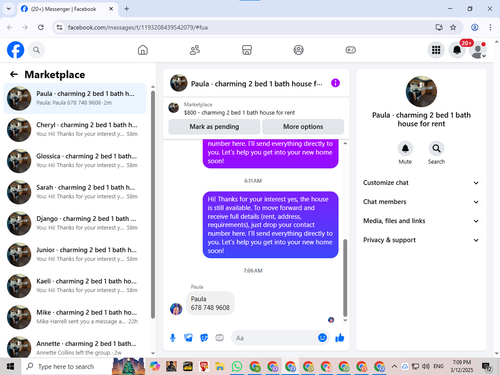Open the $800 charming 2 bed listing link
This screenshot has height=375, width=500.
coord(239,113)
